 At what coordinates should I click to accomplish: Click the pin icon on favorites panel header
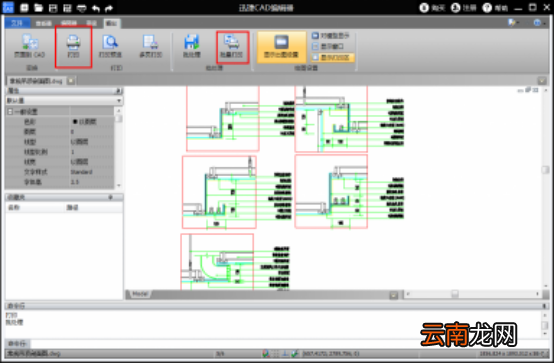click(x=111, y=197)
